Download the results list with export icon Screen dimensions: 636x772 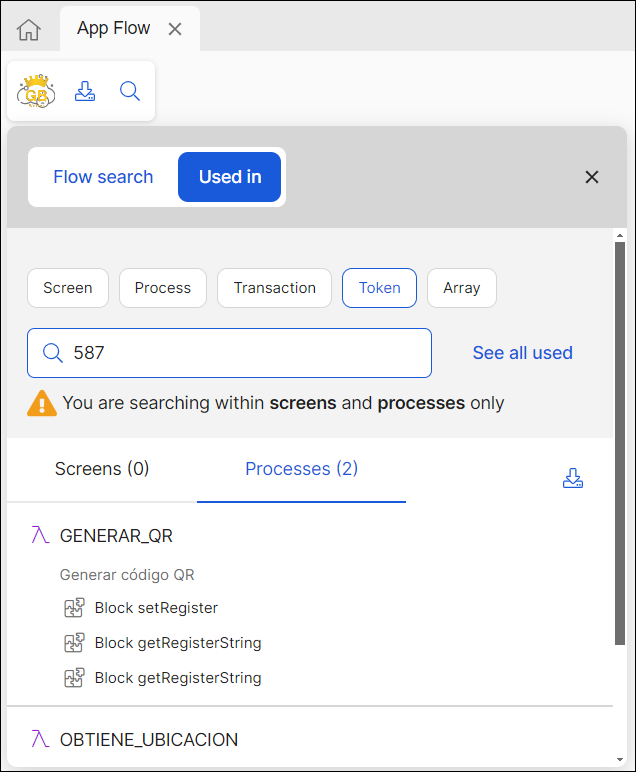[x=573, y=479]
